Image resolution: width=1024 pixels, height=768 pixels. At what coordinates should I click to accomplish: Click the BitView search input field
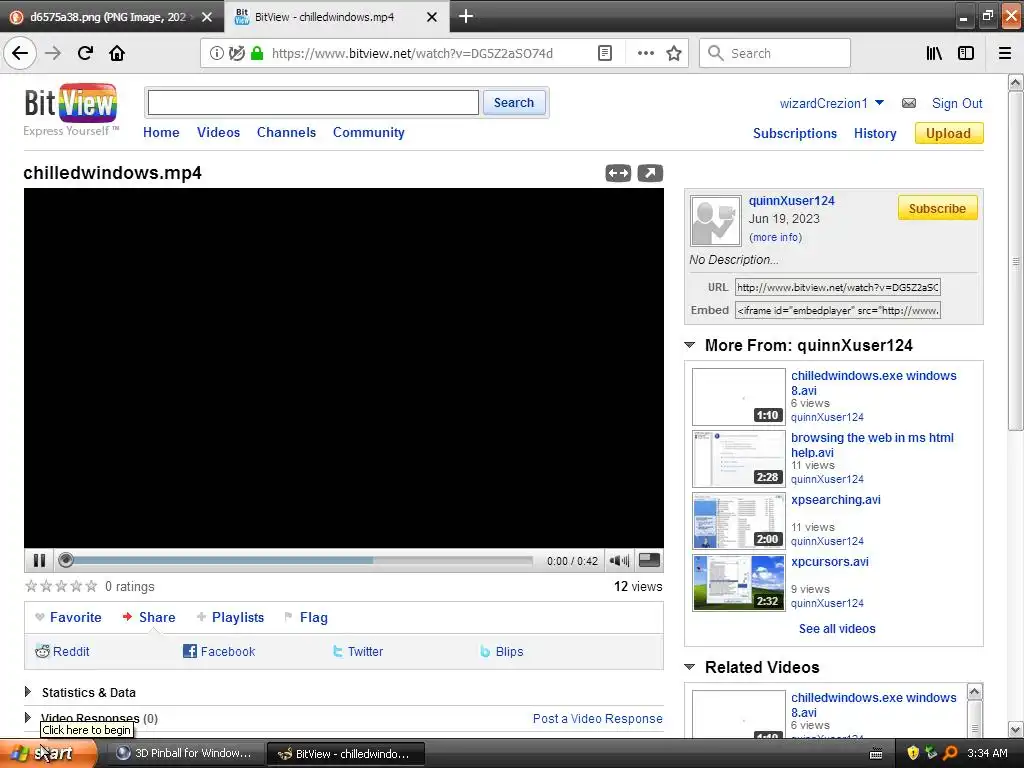tap(313, 103)
